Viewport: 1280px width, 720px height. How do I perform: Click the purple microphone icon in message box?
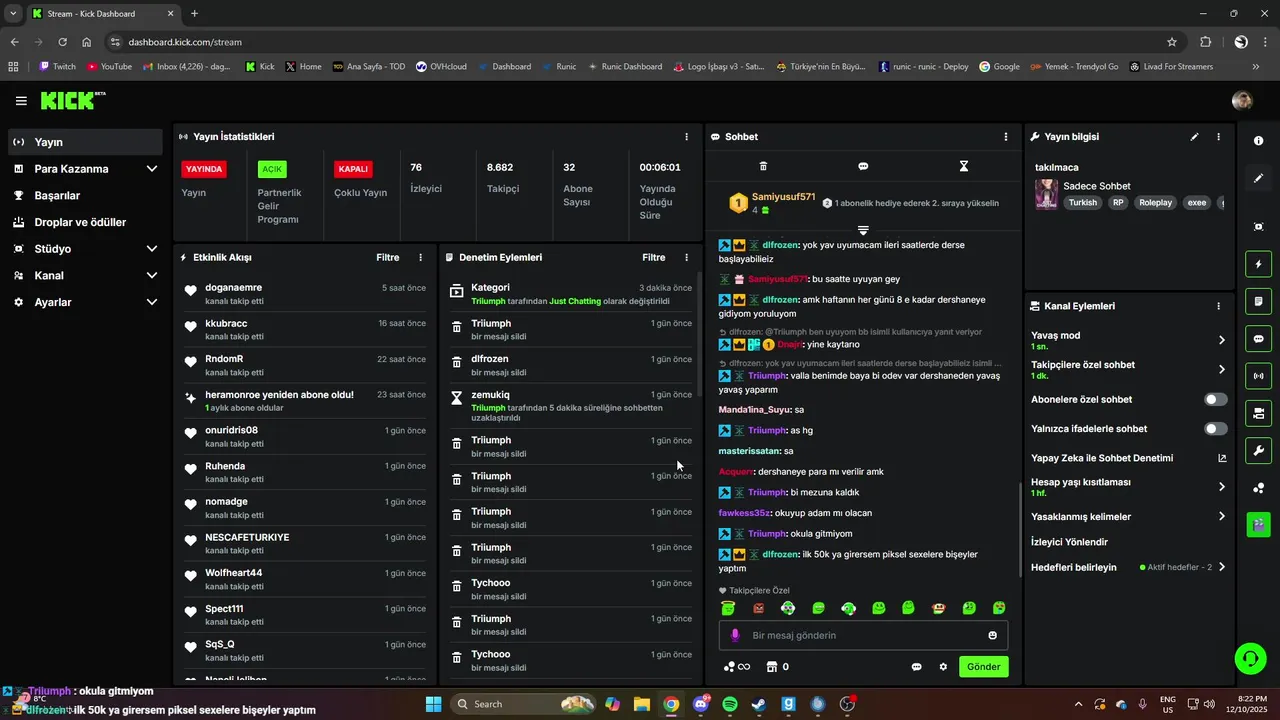click(735, 635)
